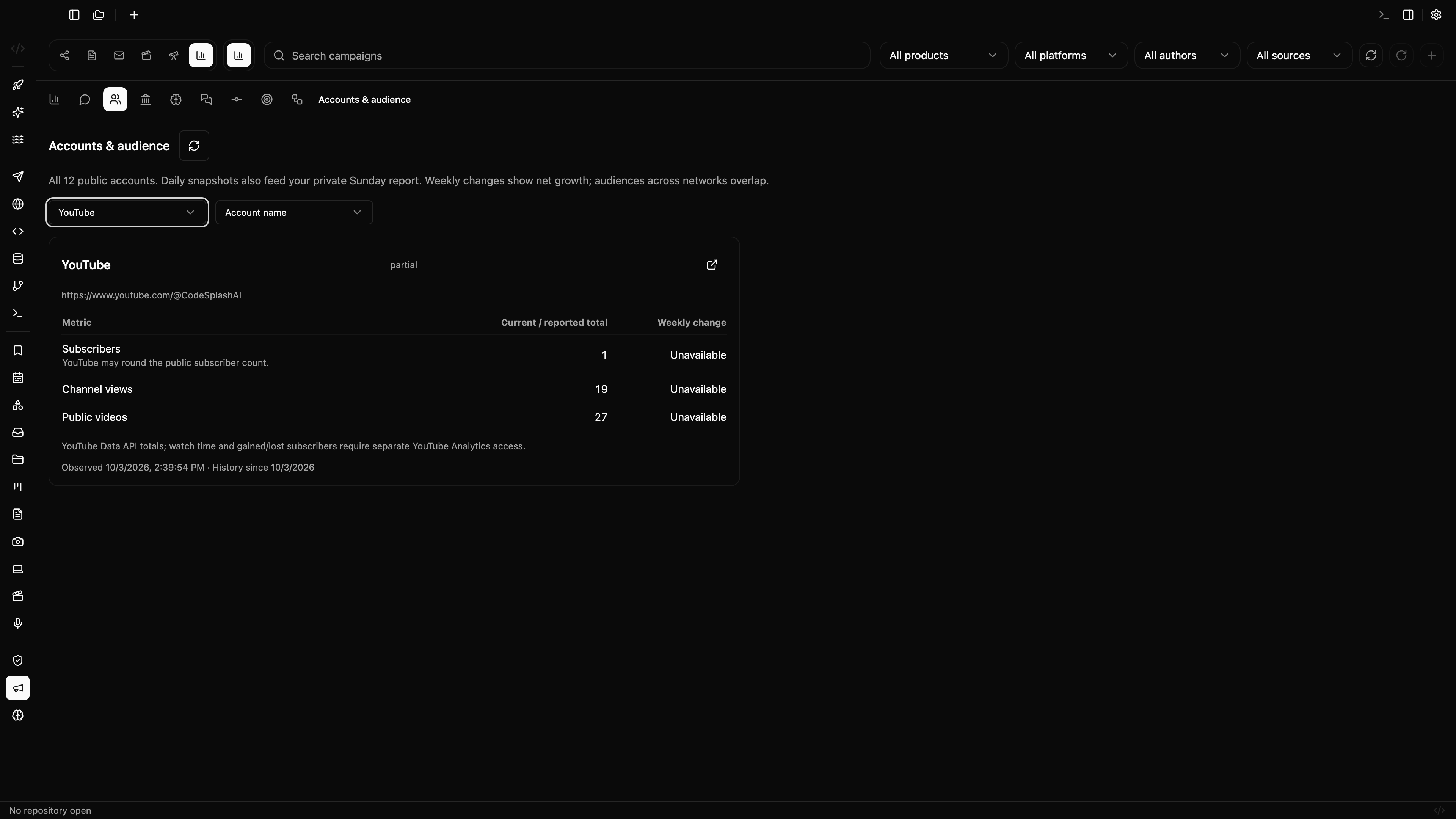Expand the YouTube platform filter dropdown
1456x819 pixels.
point(127,212)
